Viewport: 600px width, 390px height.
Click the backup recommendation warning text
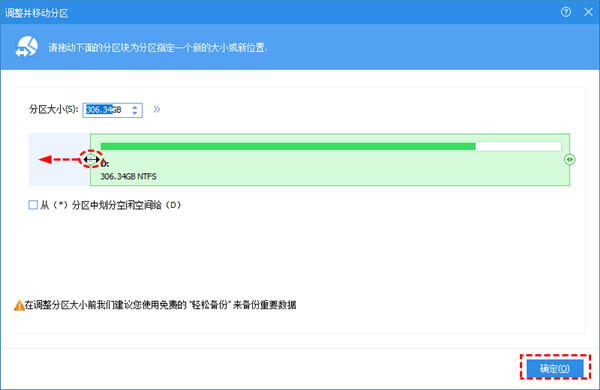[x=160, y=305]
